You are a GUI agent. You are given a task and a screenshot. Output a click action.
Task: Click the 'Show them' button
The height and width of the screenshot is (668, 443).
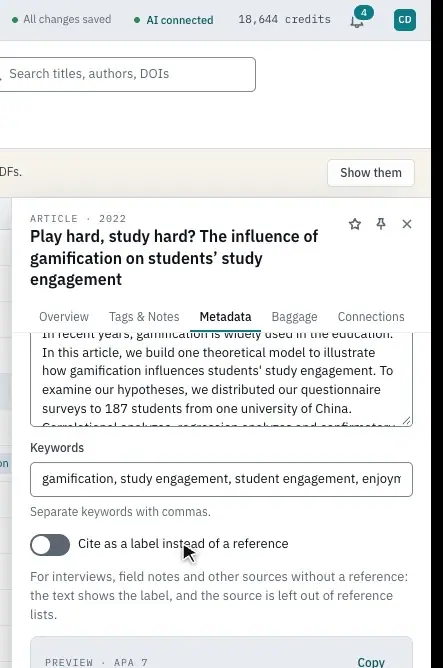coord(371,173)
